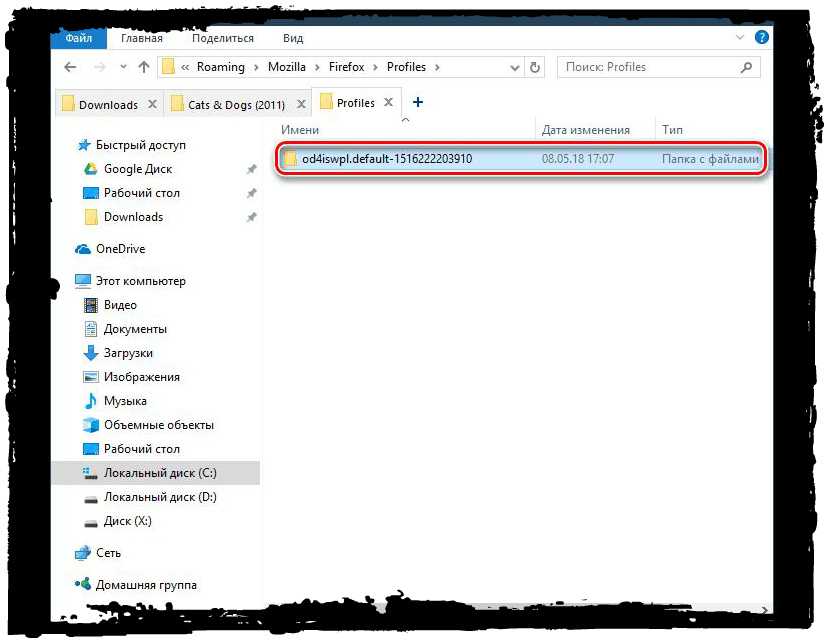Open the Видео folder
The width and height of the screenshot is (829, 643).
[119, 305]
